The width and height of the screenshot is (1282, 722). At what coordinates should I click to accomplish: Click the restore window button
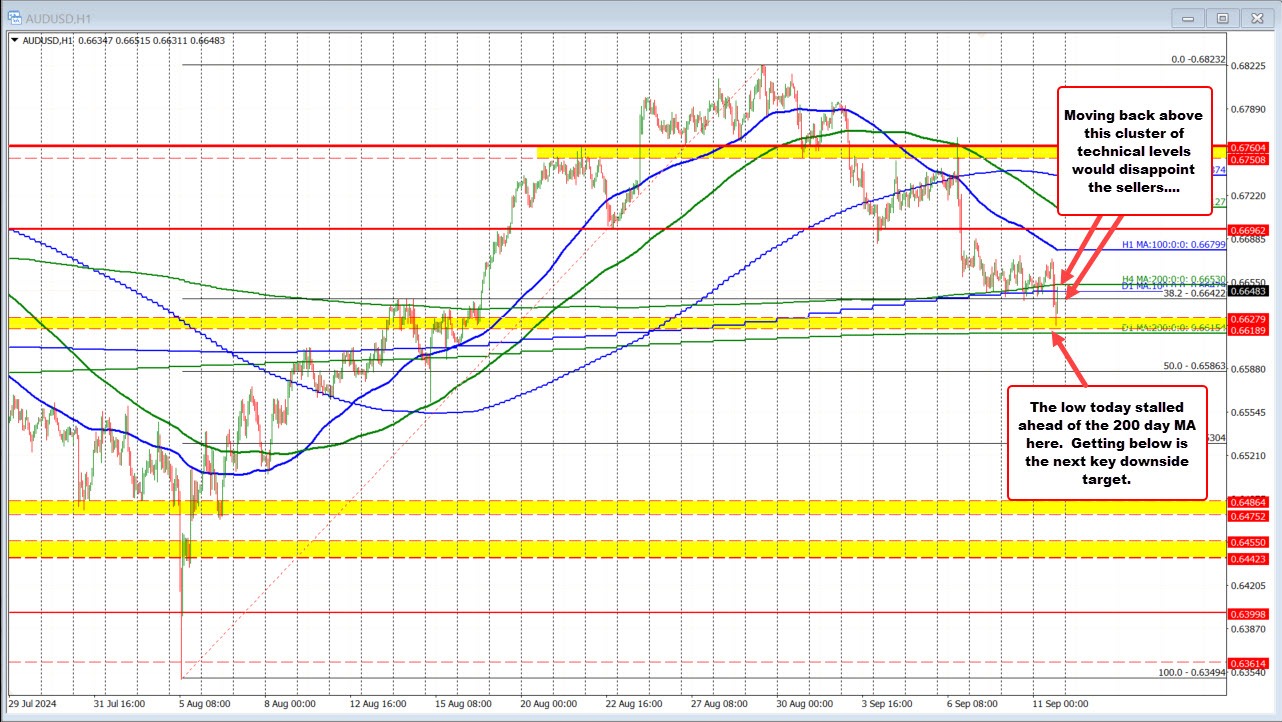pyautogui.click(x=1222, y=17)
